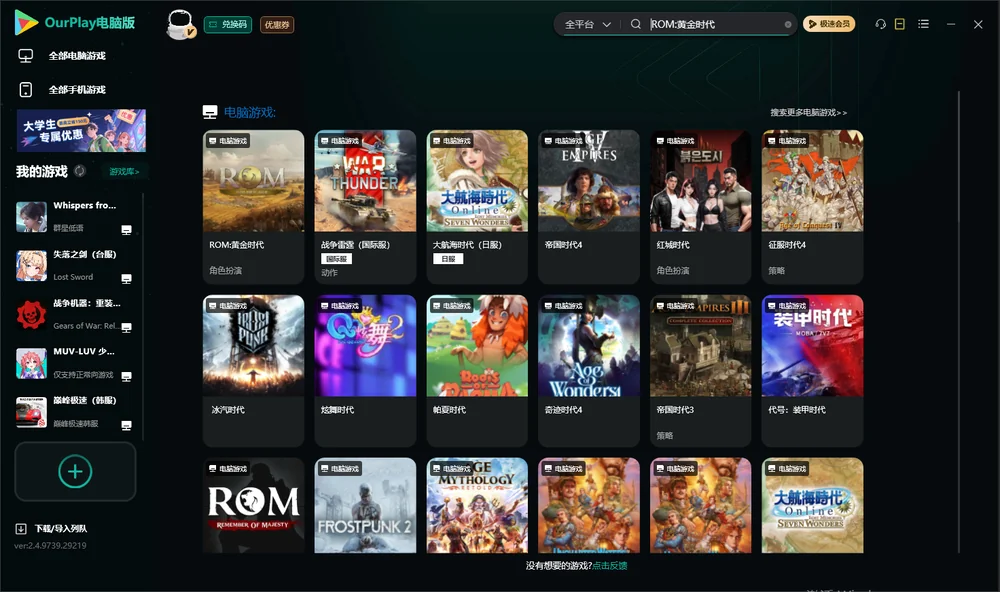Click the yellow mini-window icon in title bar
1000x592 pixels.
(900, 24)
